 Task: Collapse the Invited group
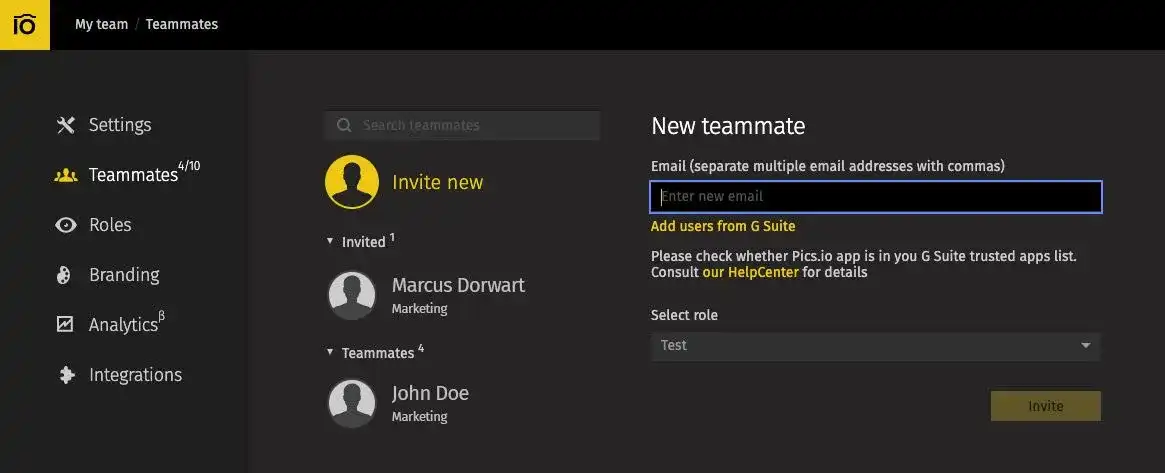point(330,241)
